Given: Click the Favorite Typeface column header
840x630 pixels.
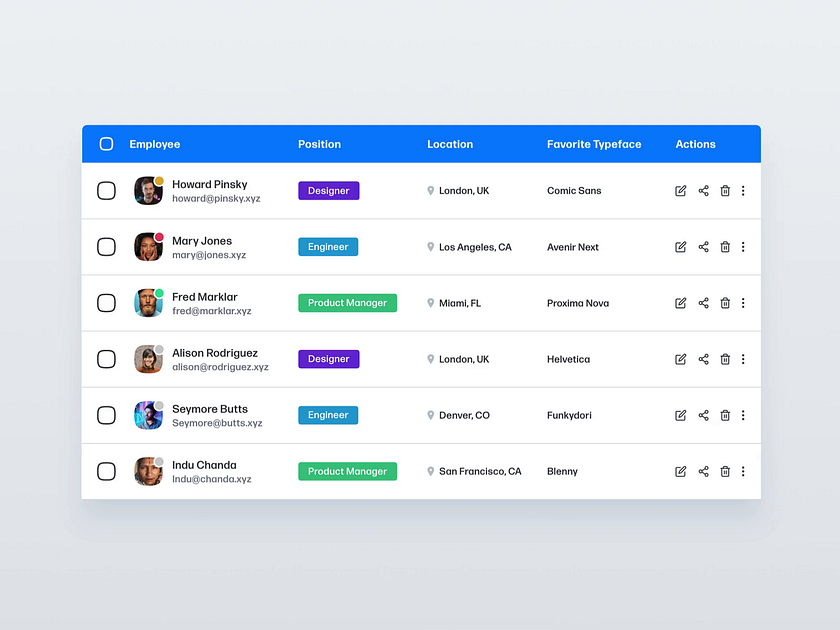Looking at the screenshot, I should [594, 143].
